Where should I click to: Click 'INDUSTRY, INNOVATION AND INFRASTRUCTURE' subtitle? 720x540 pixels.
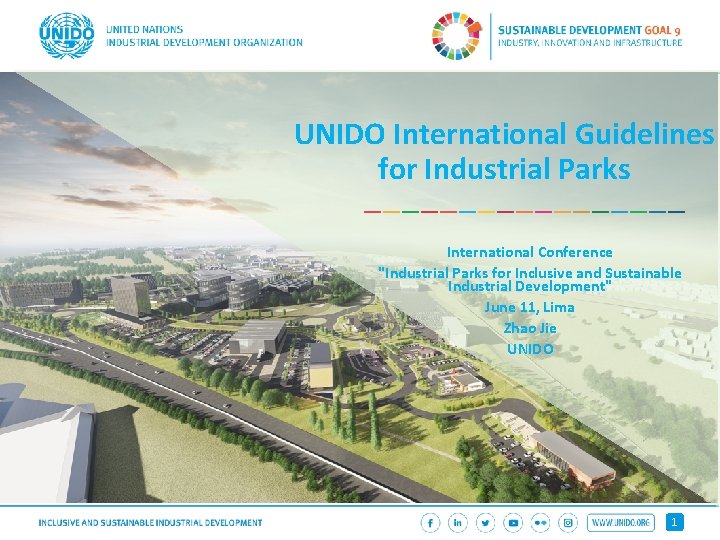590,43
